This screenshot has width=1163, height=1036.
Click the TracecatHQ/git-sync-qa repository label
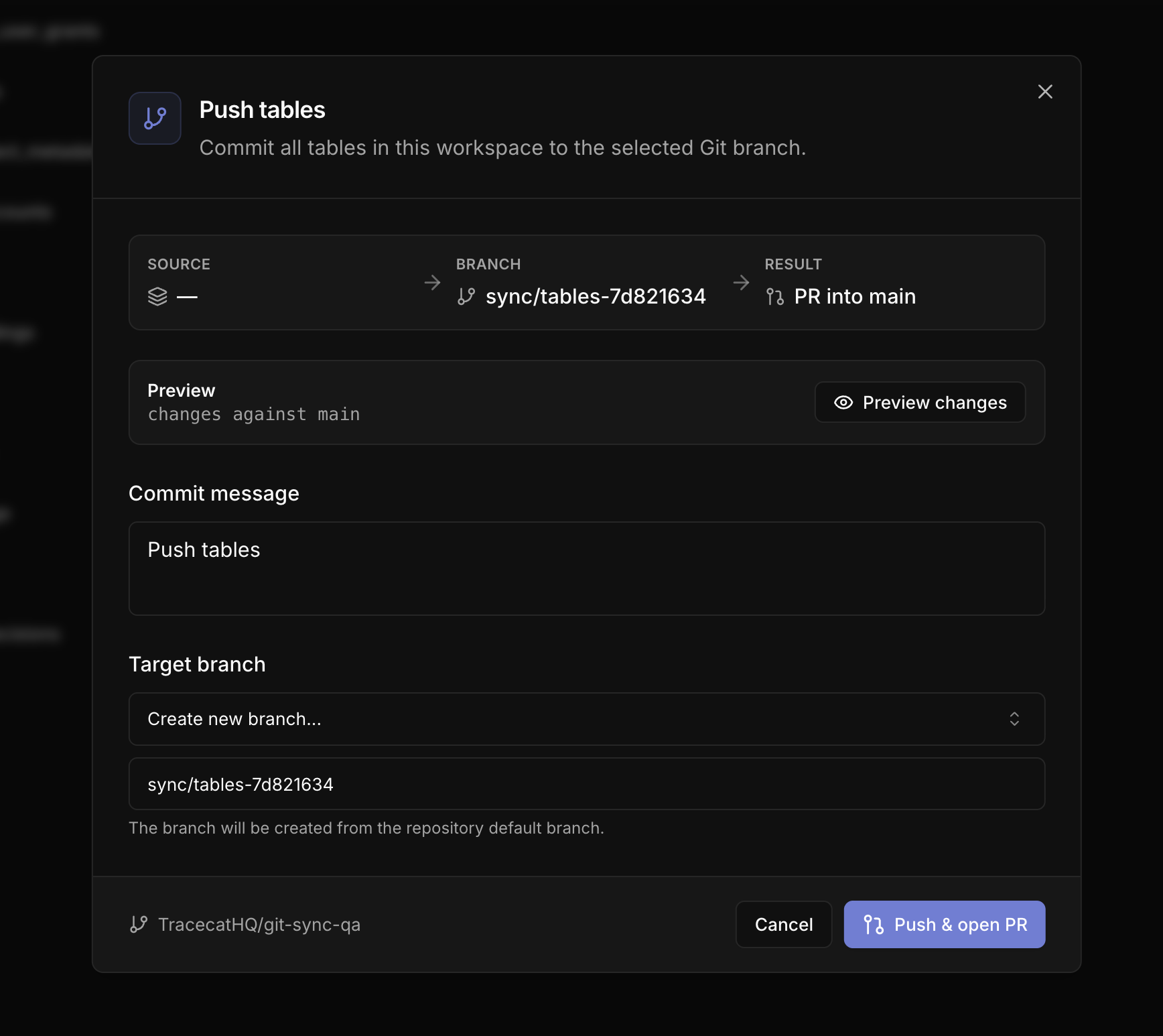point(259,925)
